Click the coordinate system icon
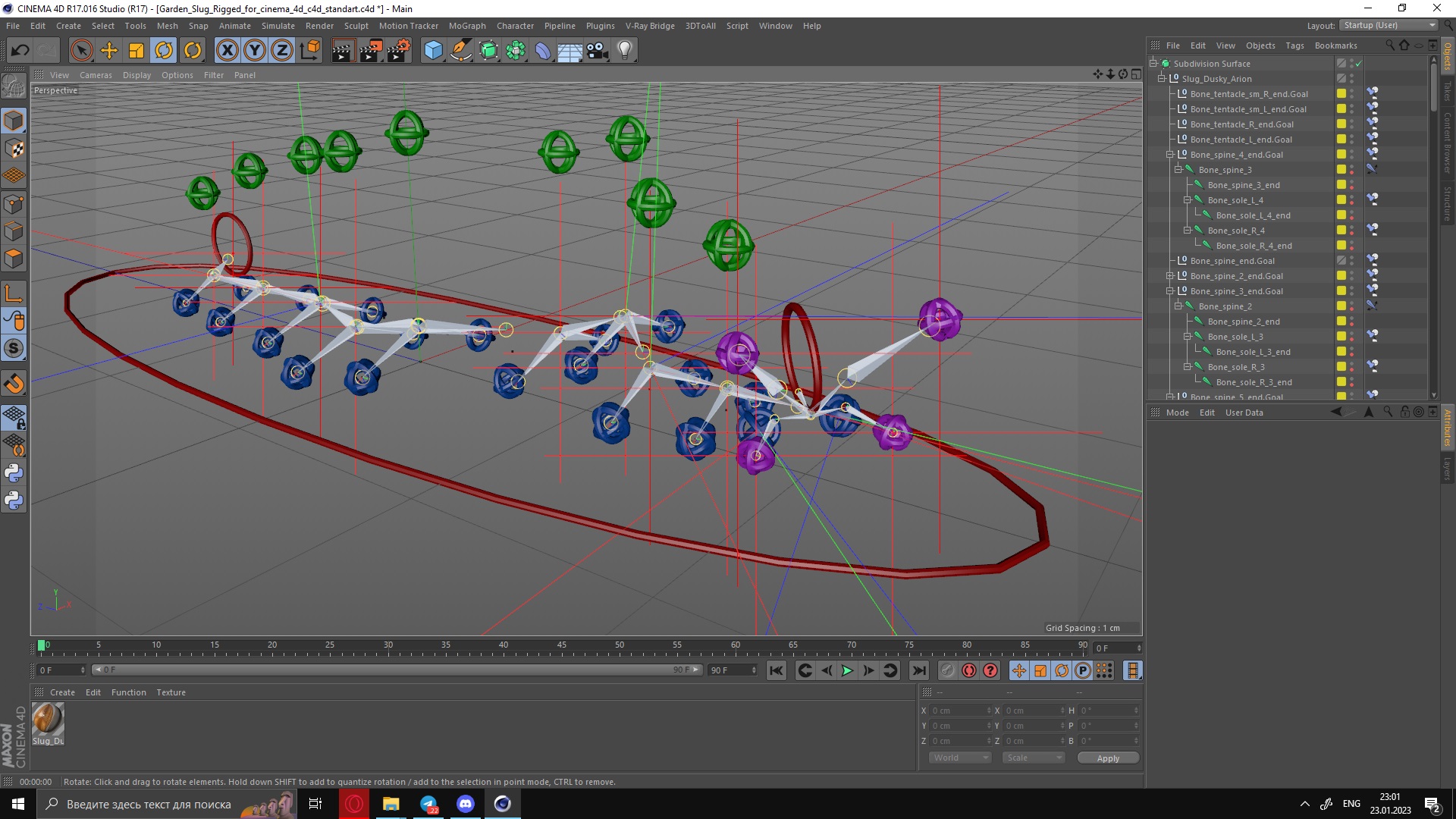Viewport: 1456px width, 819px height. click(x=309, y=51)
